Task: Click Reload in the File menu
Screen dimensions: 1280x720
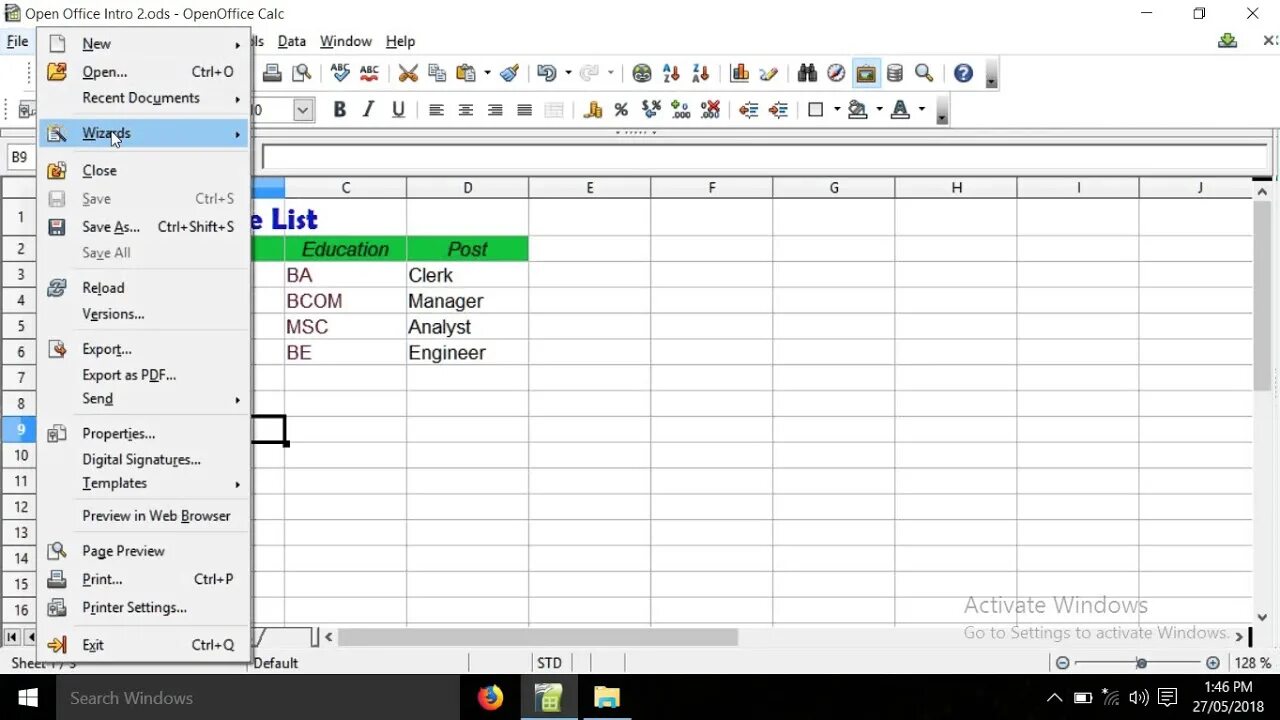Action: coord(144,288)
